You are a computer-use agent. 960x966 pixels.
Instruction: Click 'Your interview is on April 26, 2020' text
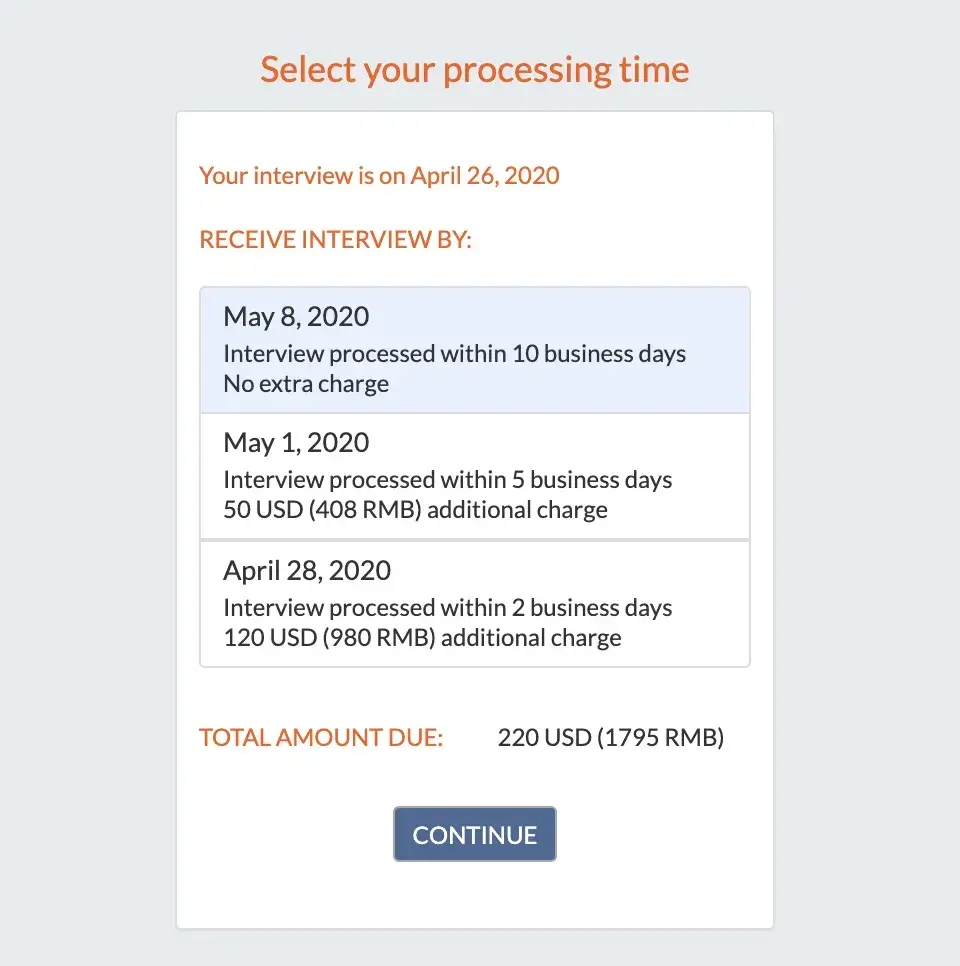379,176
